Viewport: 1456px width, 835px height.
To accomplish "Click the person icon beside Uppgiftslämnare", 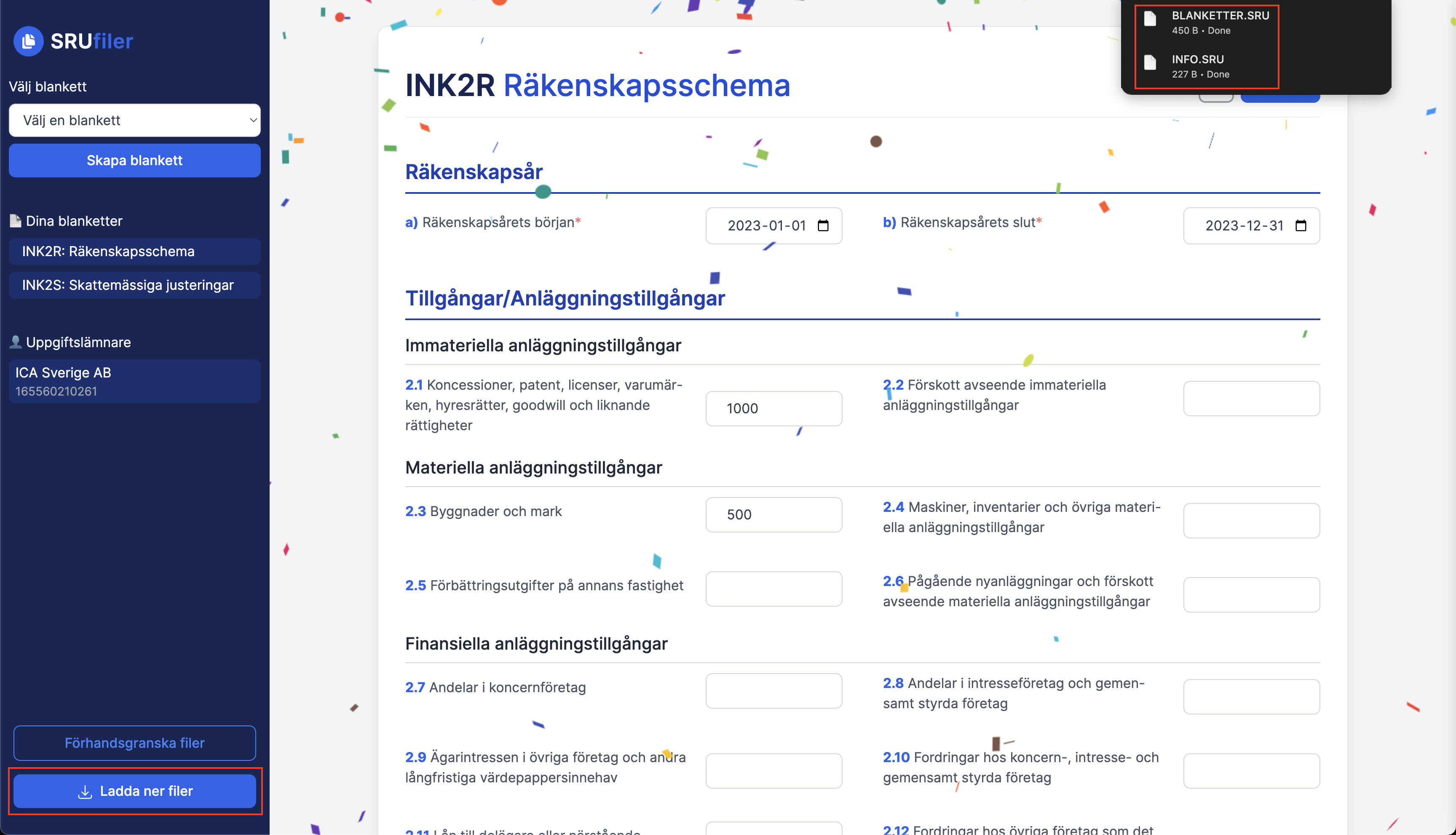I will pos(16,342).
